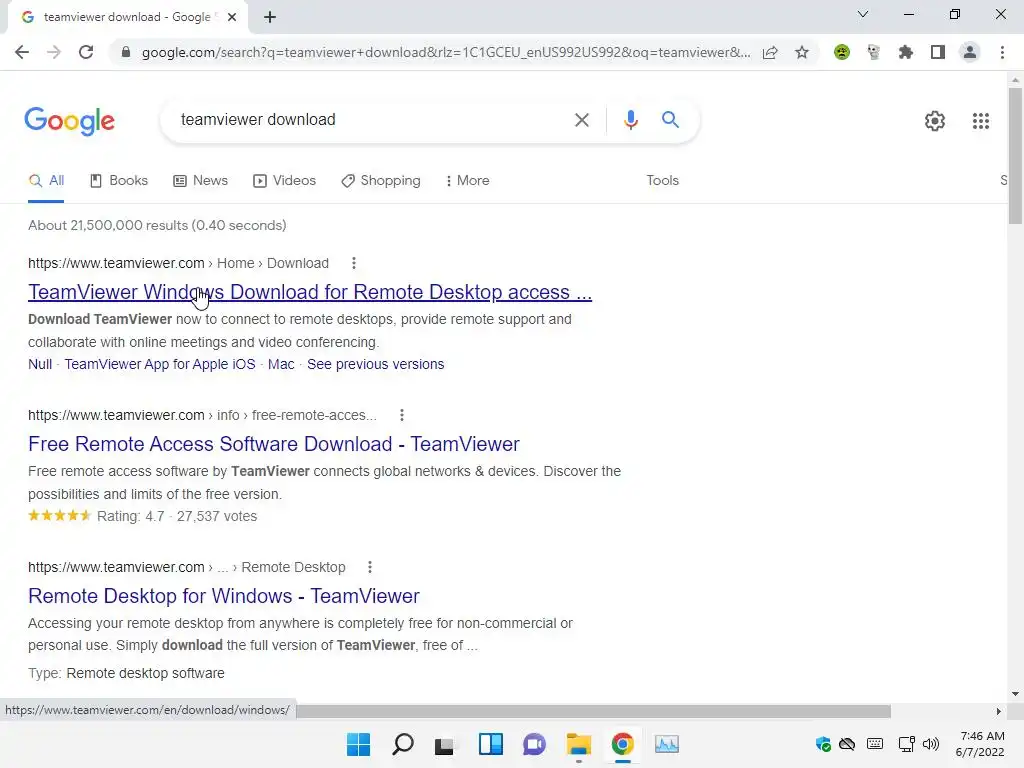1024x768 pixels.
Task: Click the Google logo
Action: (x=69, y=121)
